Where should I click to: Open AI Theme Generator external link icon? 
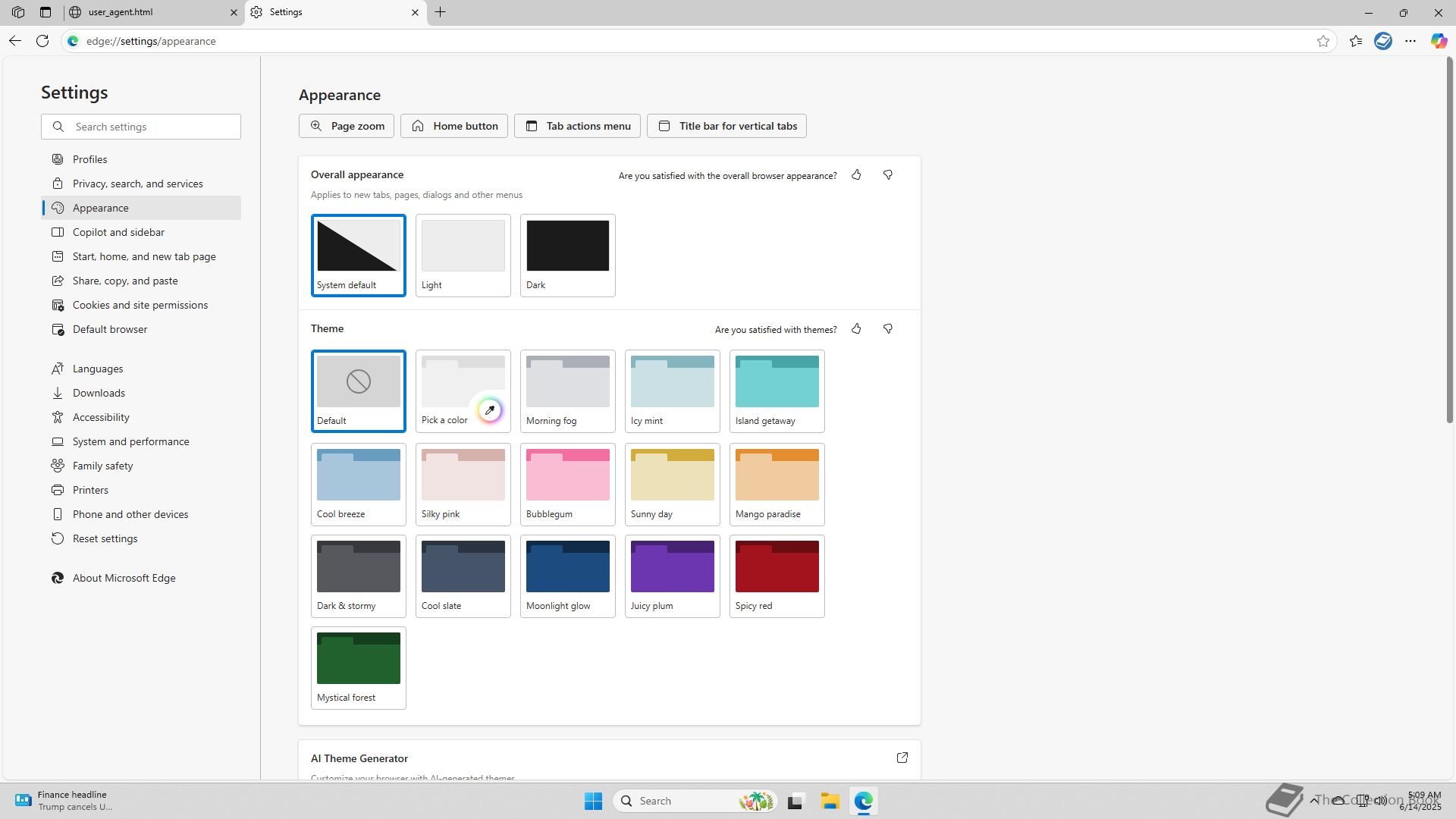tap(902, 758)
